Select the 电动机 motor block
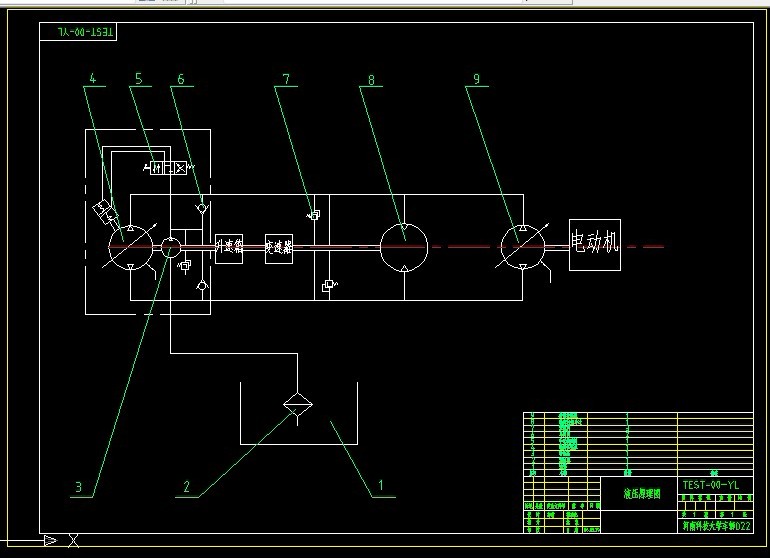 (595, 245)
